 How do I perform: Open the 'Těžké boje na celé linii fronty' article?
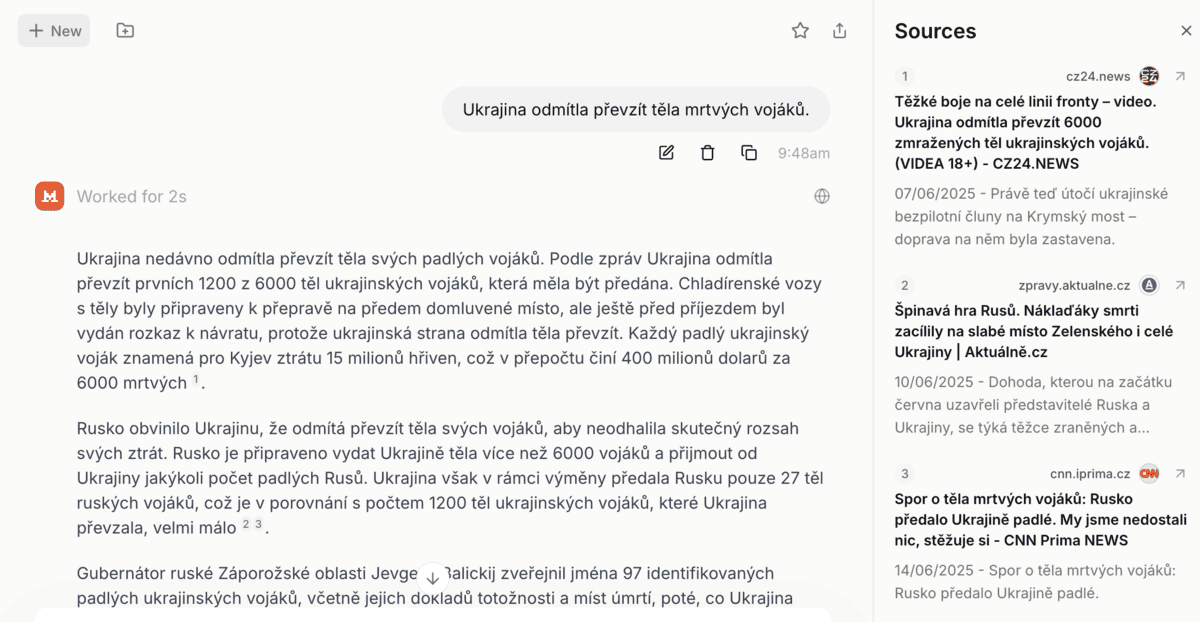tap(1025, 132)
